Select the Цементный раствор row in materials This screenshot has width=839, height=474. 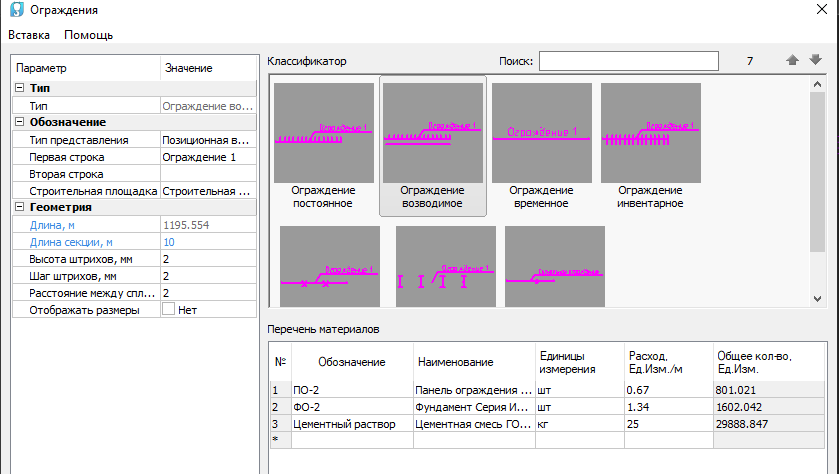coord(350,424)
